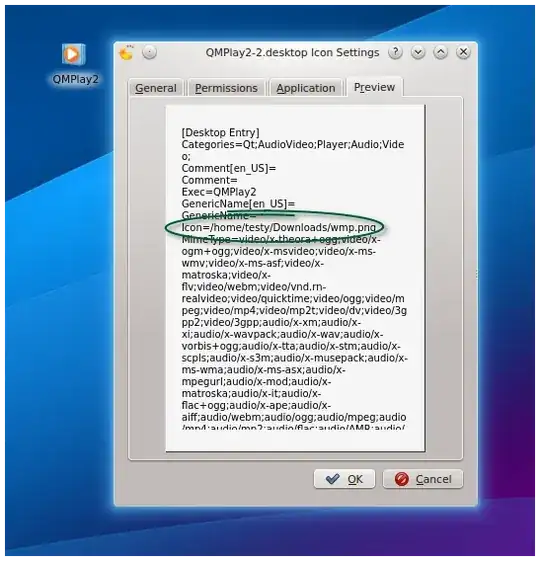Viewport: 540px width, 561px height.
Task: Open the window menu icon in title bar
Action: click(126, 53)
